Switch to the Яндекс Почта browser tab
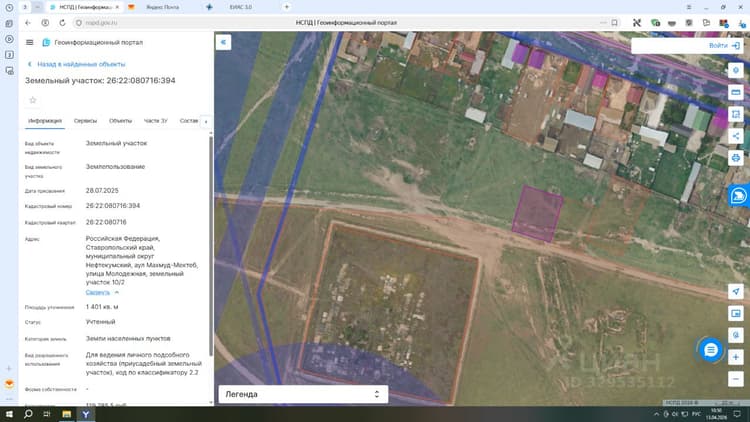 click(x=163, y=7)
